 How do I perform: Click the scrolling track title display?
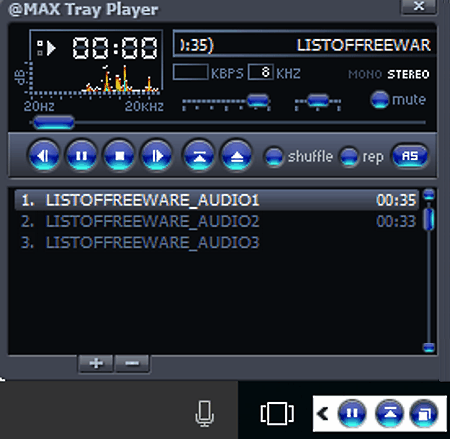305,44
